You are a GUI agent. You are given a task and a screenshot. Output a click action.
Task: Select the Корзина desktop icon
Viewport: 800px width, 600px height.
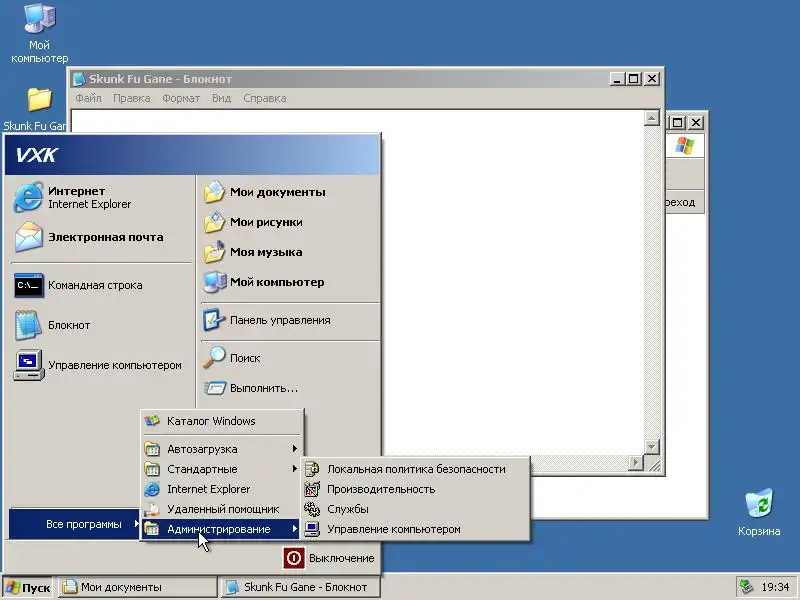point(759,512)
